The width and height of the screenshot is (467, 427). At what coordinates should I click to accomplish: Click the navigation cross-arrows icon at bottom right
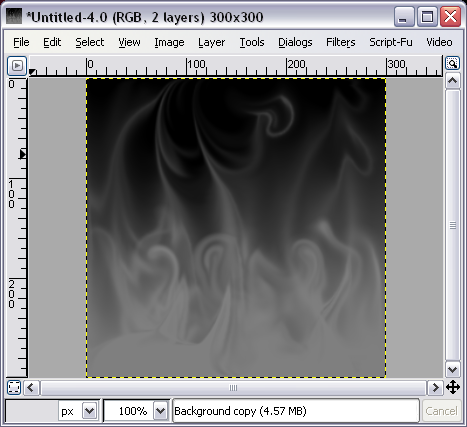(x=453, y=387)
